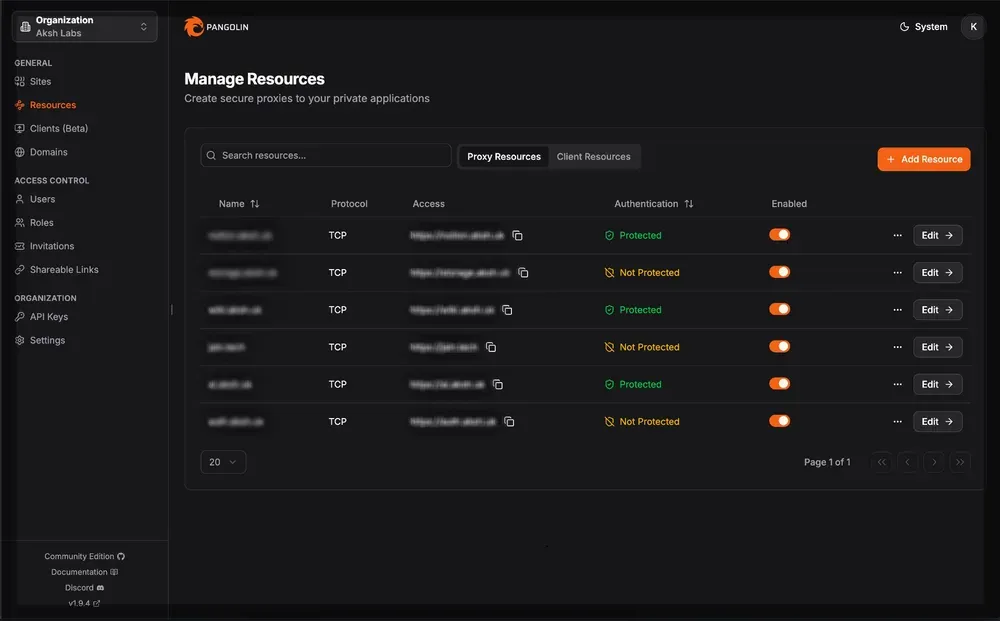Open the K user avatar menu

pyautogui.click(x=973, y=27)
